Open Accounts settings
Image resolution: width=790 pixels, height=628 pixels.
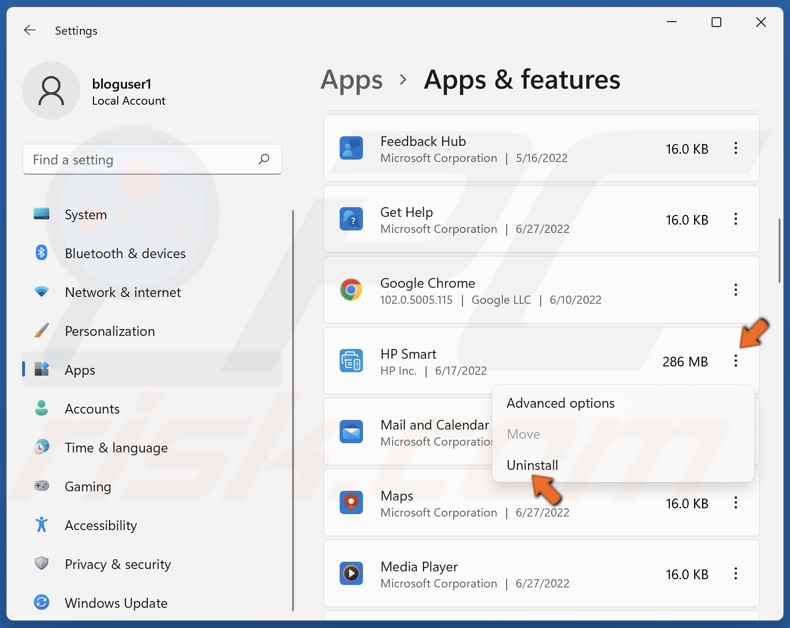tap(152, 408)
